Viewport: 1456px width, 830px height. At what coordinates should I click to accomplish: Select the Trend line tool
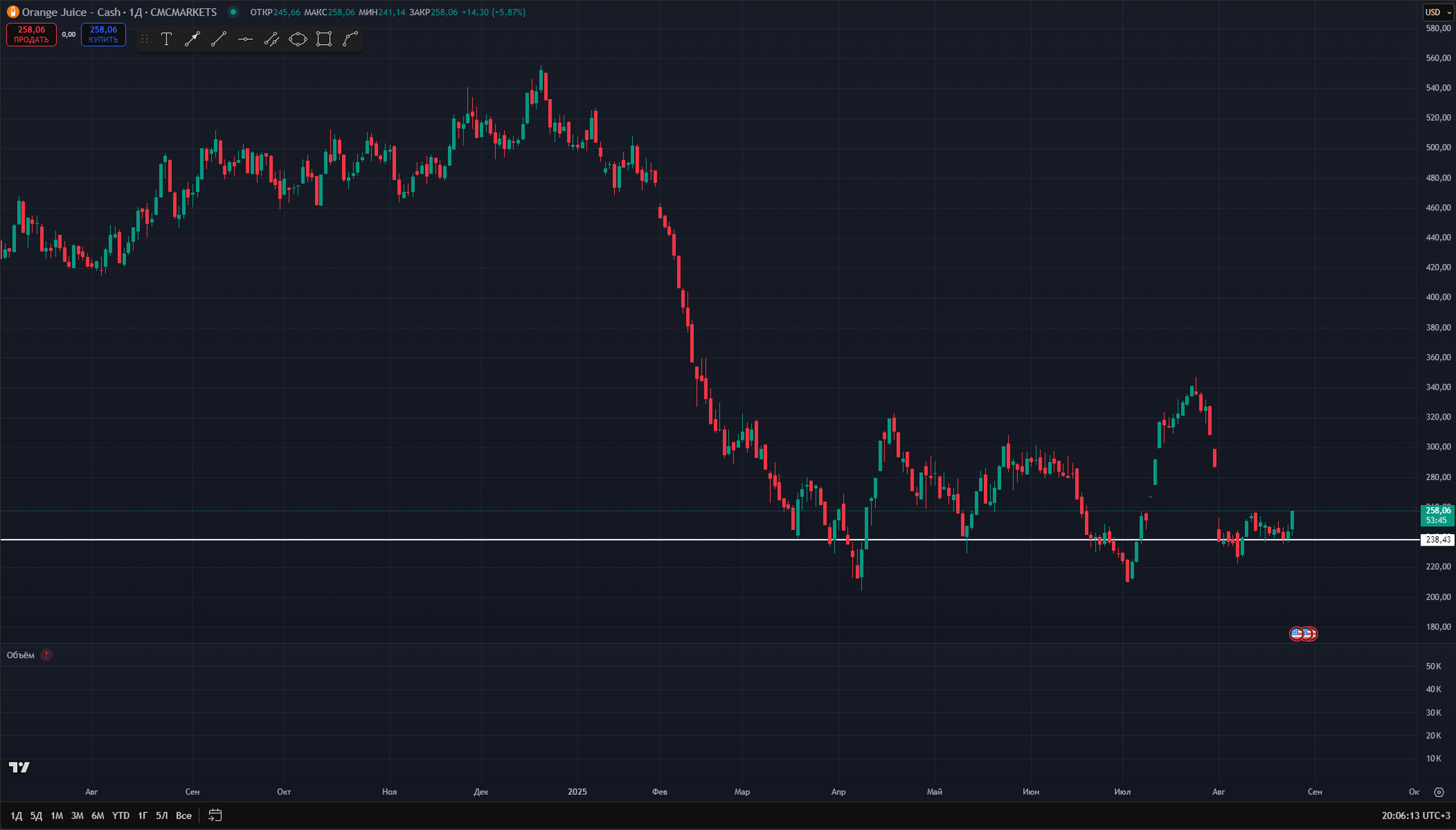pyautogui.click(x=218, y=39)
